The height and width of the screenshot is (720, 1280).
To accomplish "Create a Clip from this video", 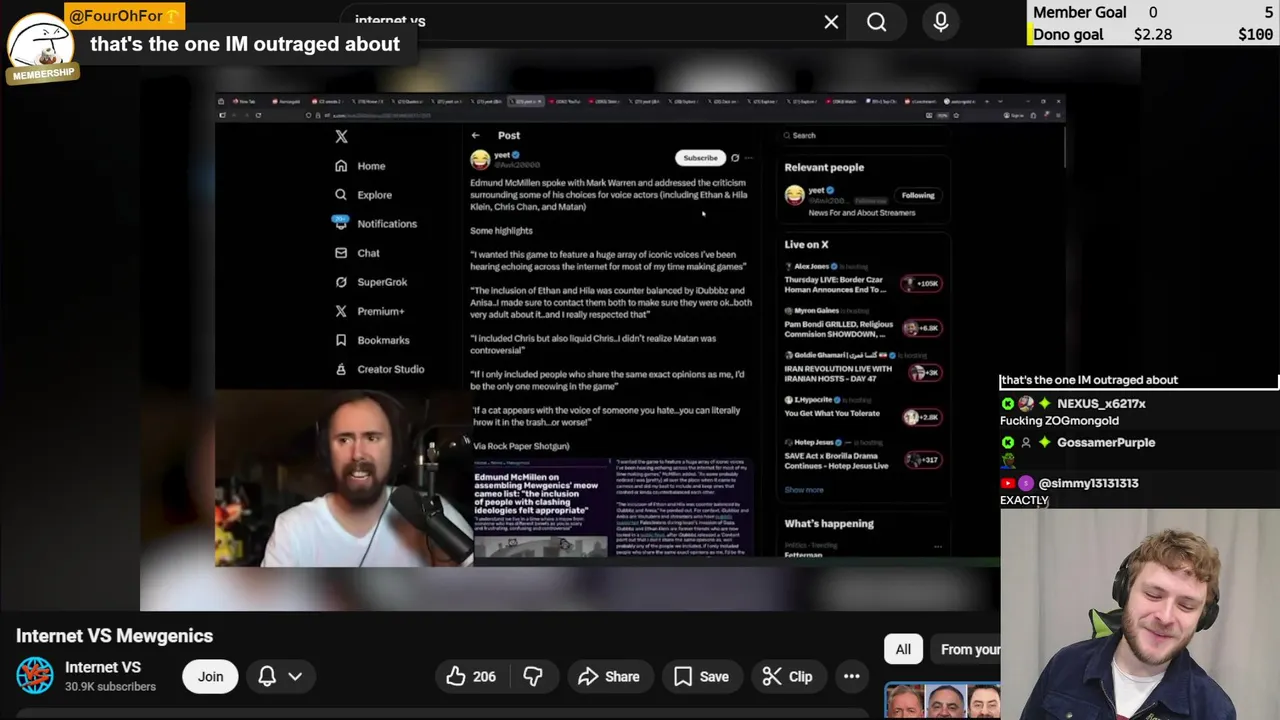I will coord(788,677).
